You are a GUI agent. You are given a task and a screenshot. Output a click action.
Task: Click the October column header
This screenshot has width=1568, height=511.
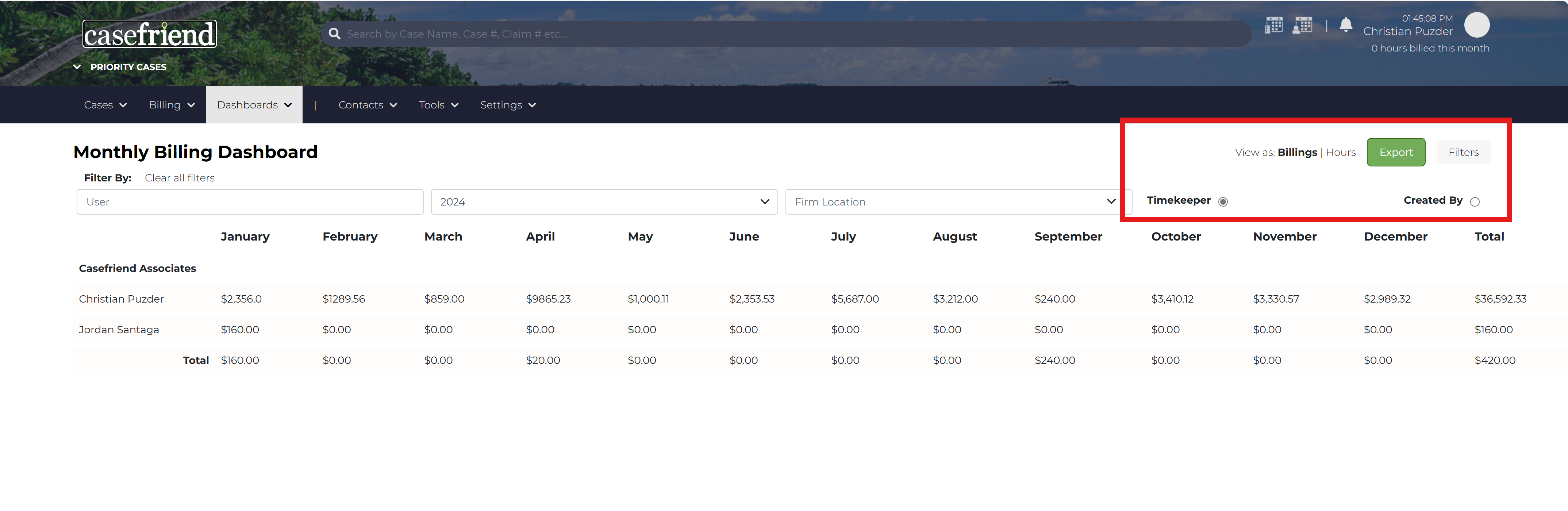[x=1176, y=236]
